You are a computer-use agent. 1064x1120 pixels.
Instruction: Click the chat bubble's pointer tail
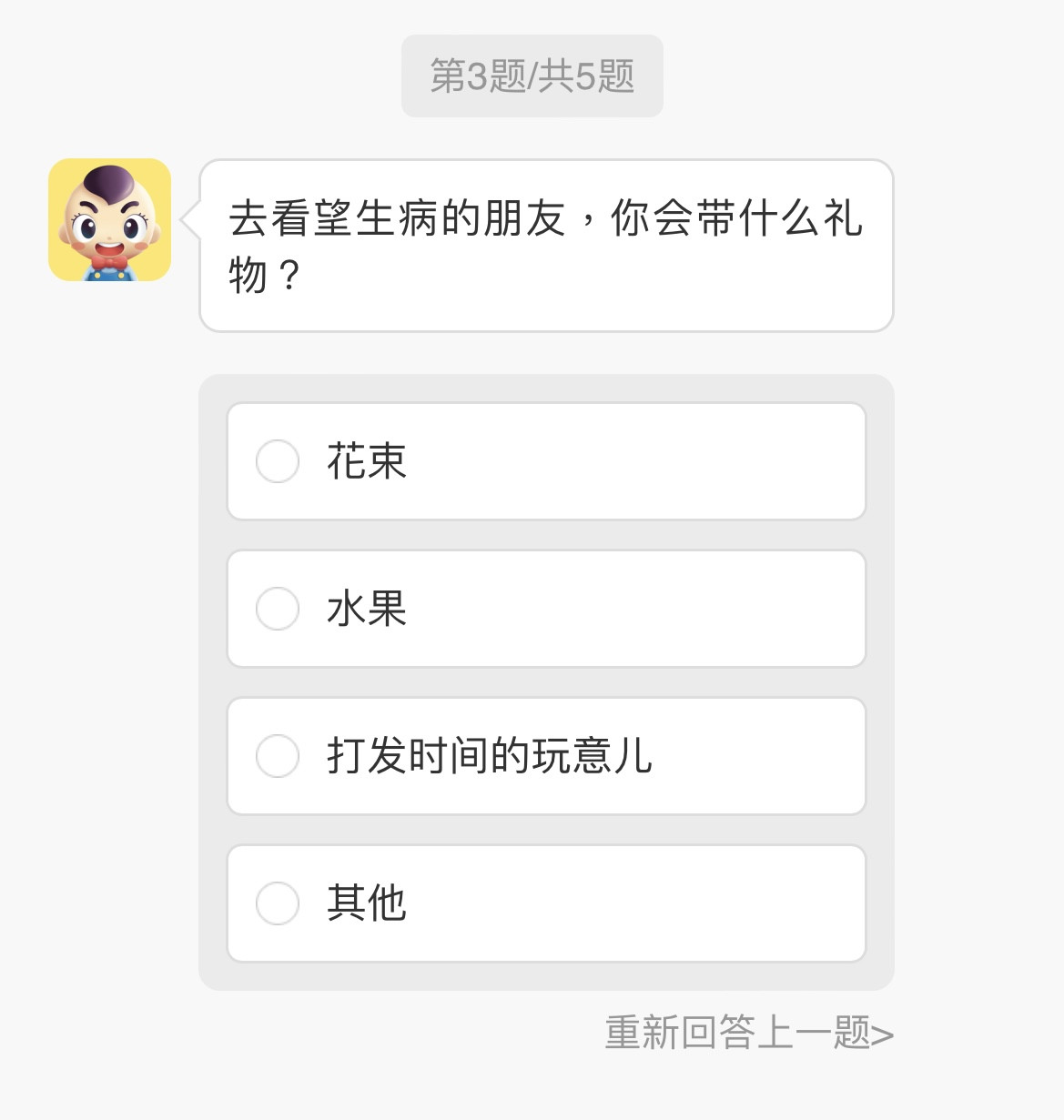click(190, 219)
